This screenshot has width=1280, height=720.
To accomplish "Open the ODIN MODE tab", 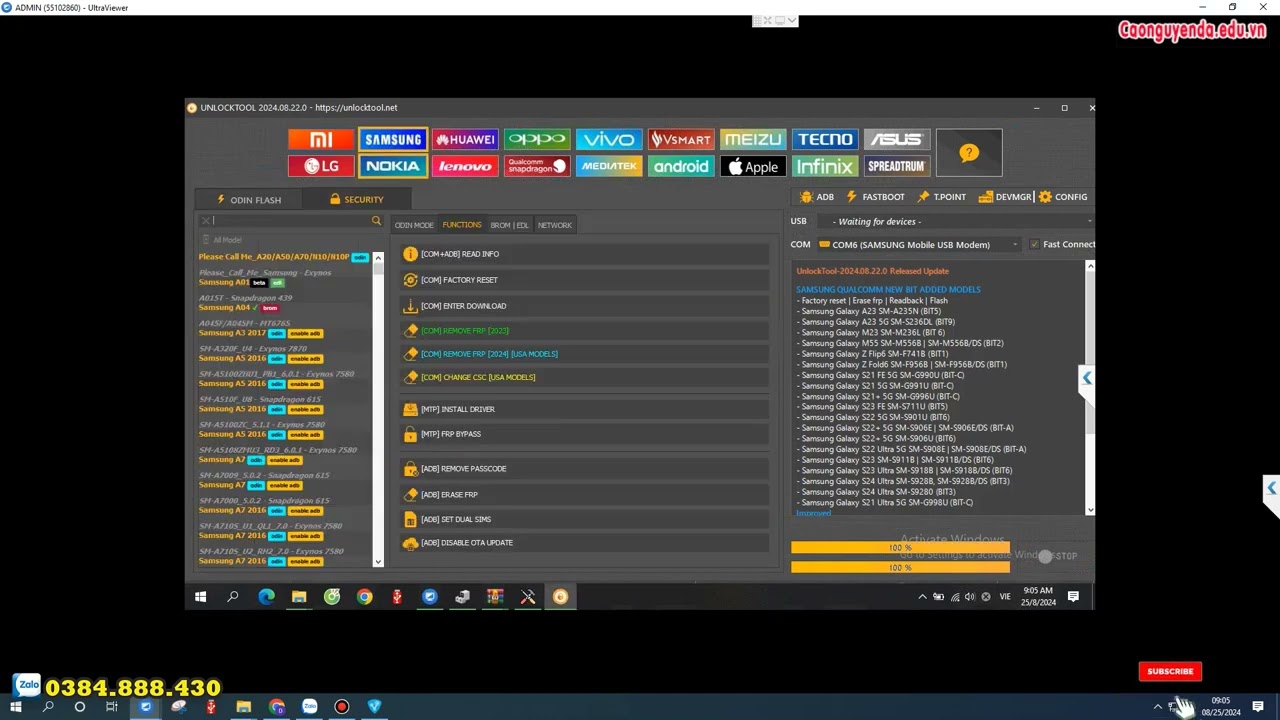I will click(414, 226).
